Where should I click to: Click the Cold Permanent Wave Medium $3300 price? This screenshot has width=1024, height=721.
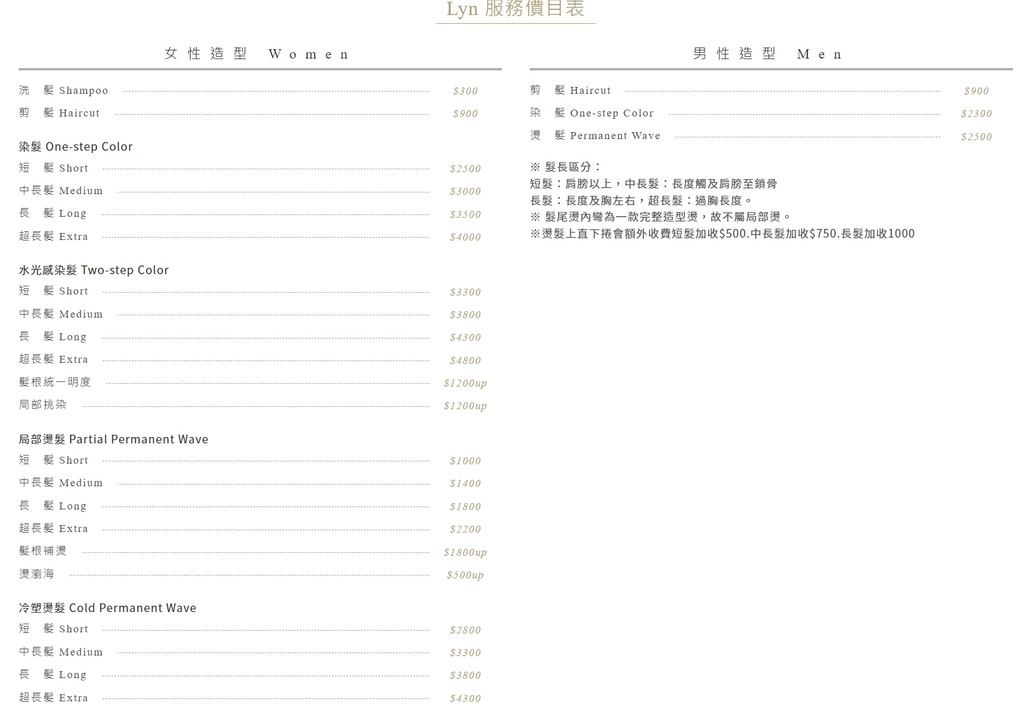click(250, 651)
